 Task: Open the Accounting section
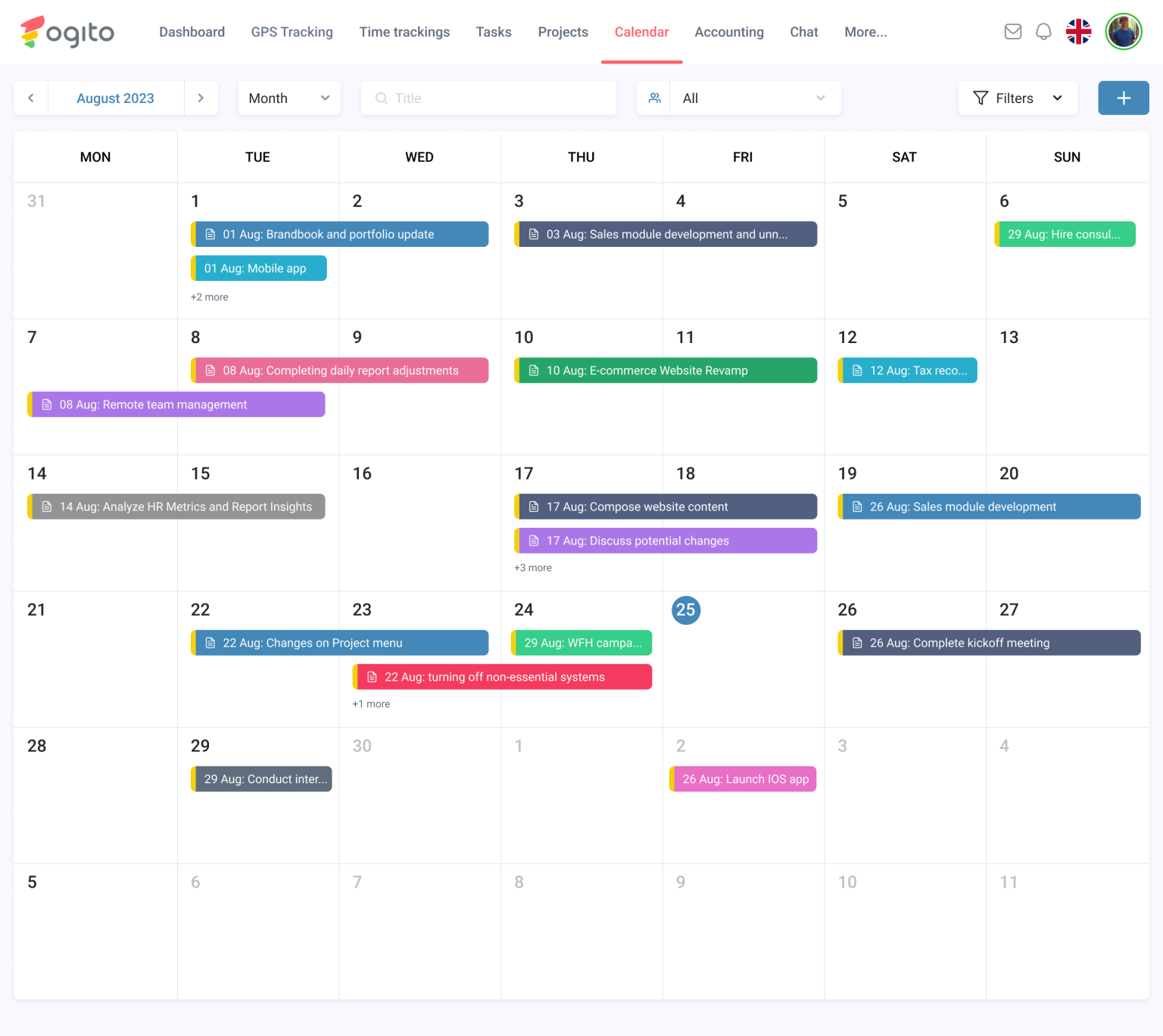click(x=729, y=32)
